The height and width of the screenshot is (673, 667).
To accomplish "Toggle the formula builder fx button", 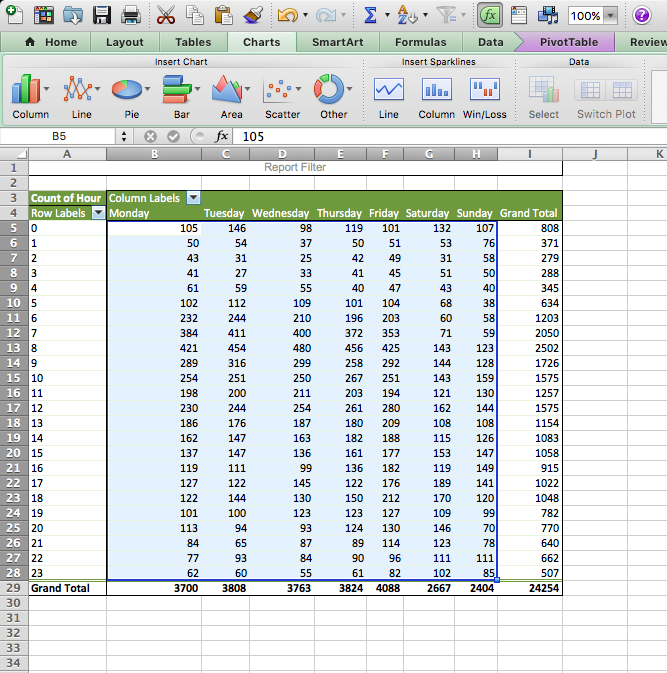I will pyautogui.click(x=490, y=15).
